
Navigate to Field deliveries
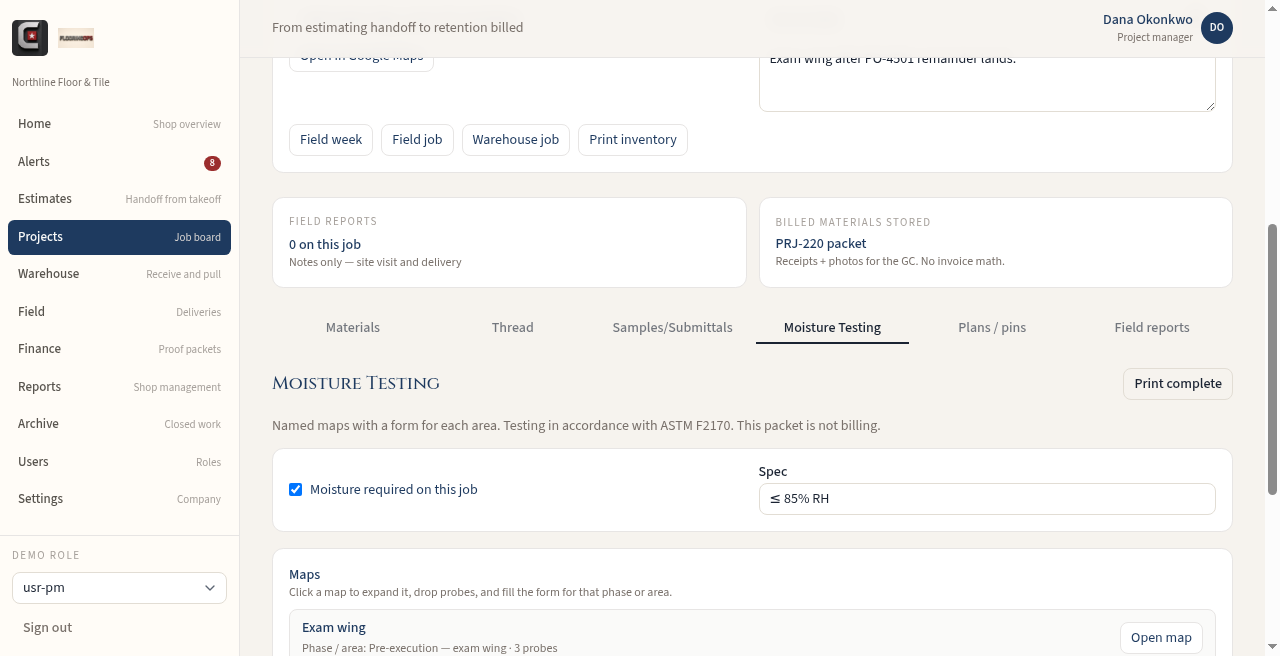click(119, 312)
